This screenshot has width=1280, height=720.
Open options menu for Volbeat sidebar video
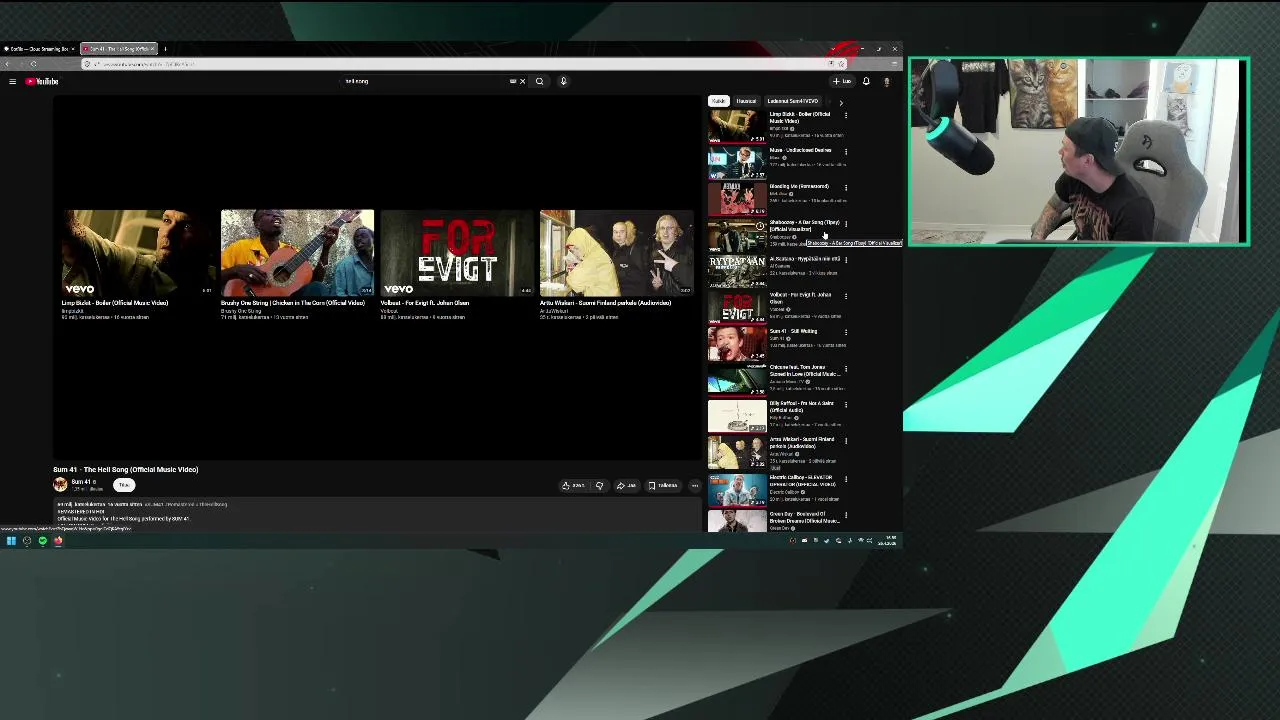point(846,296)
